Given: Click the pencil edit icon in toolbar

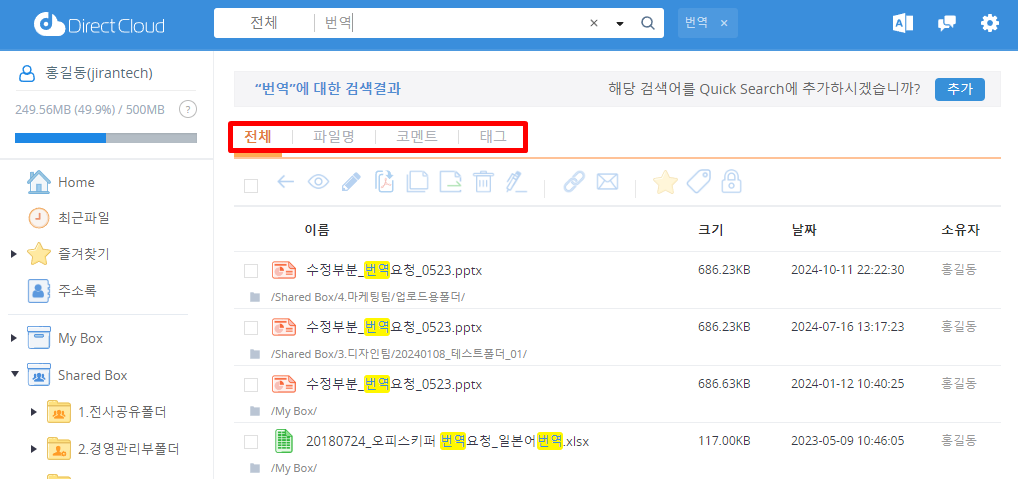Looking at the screenshot, I should tap(351, 182).
